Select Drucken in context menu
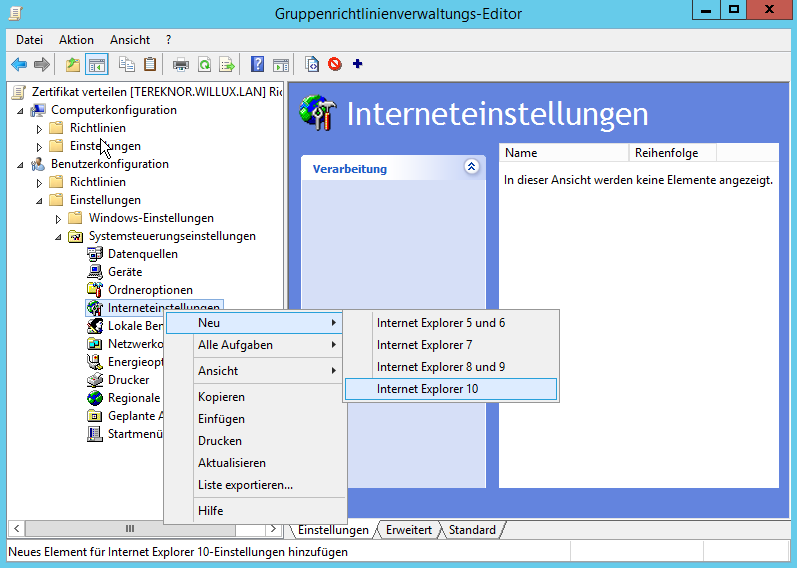 (255, 440)
